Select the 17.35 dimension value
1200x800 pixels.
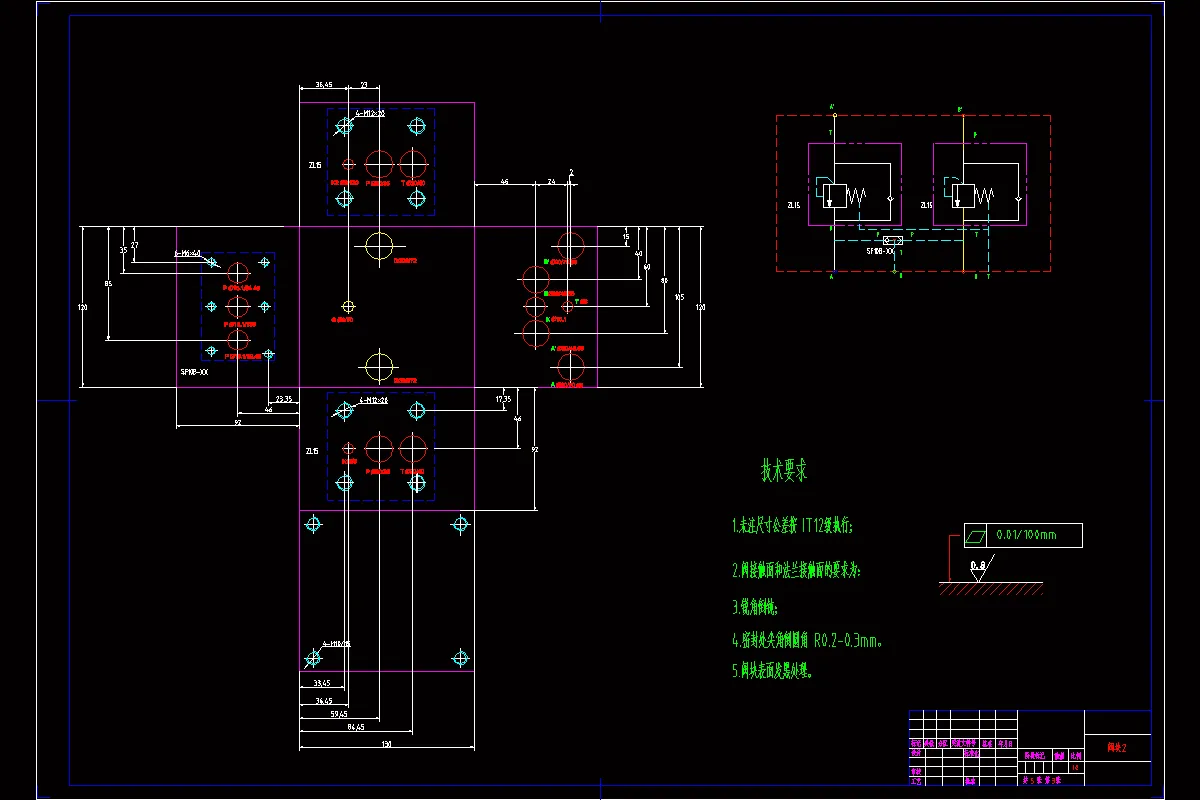click(503, 398)
